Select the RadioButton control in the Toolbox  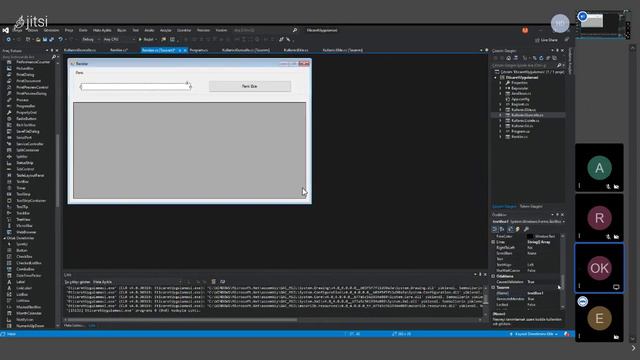[26, 119]
